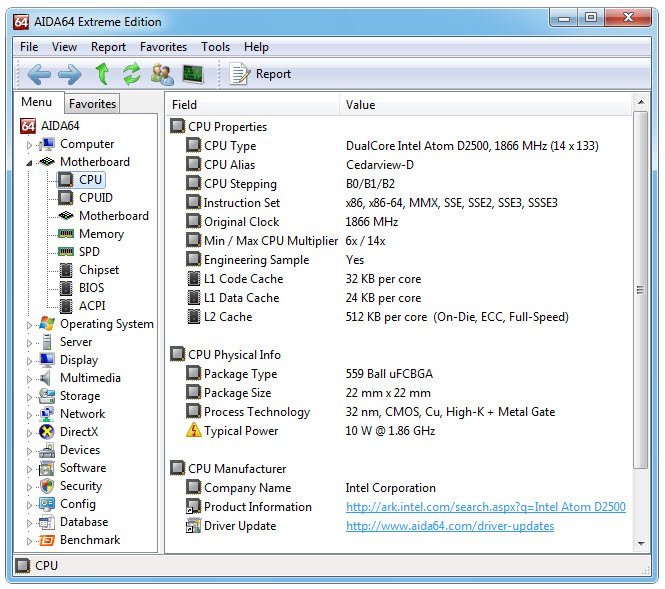The width and height of the screenshot is (665, 589).
Task: Open the Tools menu
Action: pyautogui.click(x=215, y=47)
